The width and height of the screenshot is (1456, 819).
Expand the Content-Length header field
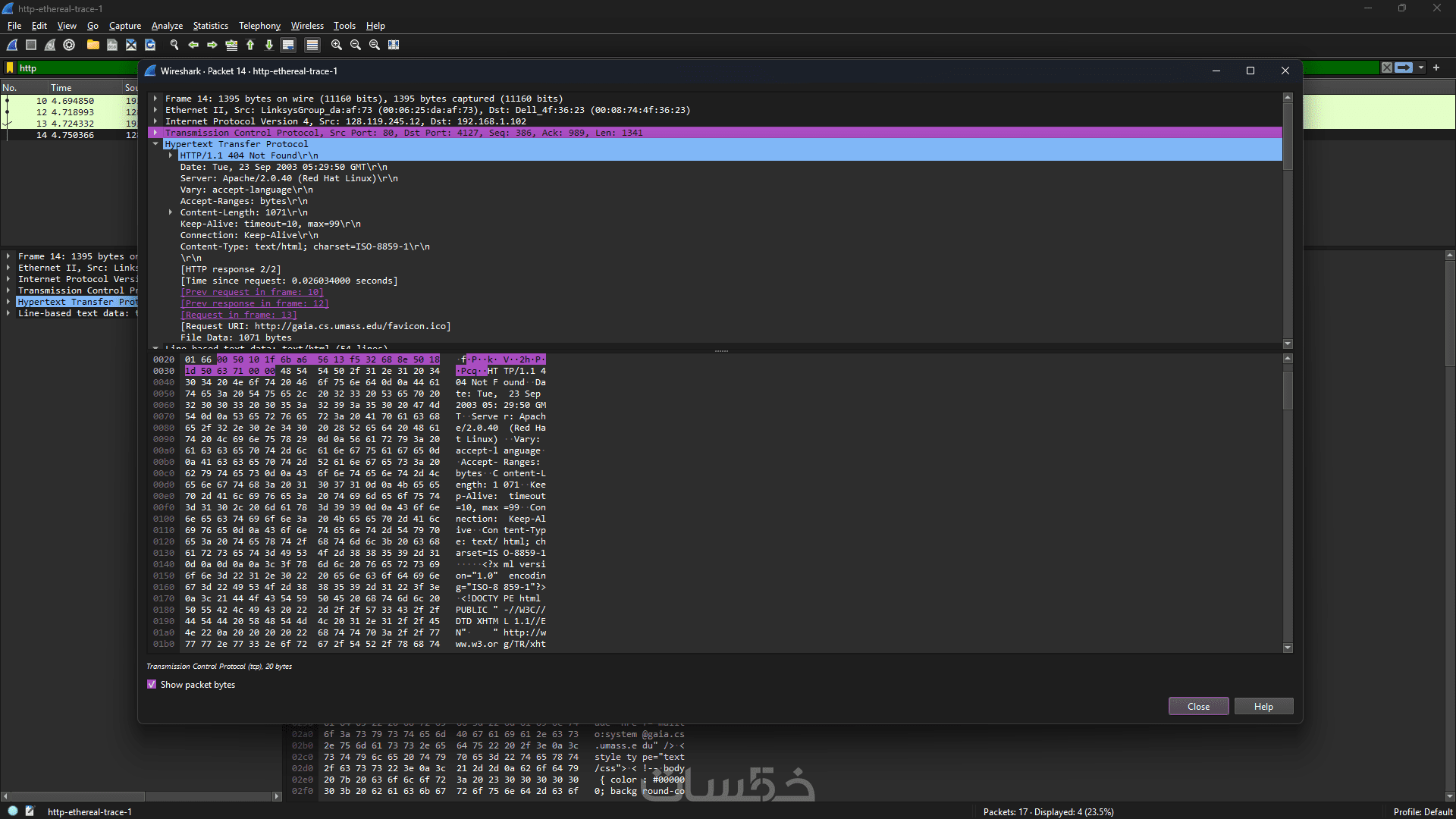point(171,212)
